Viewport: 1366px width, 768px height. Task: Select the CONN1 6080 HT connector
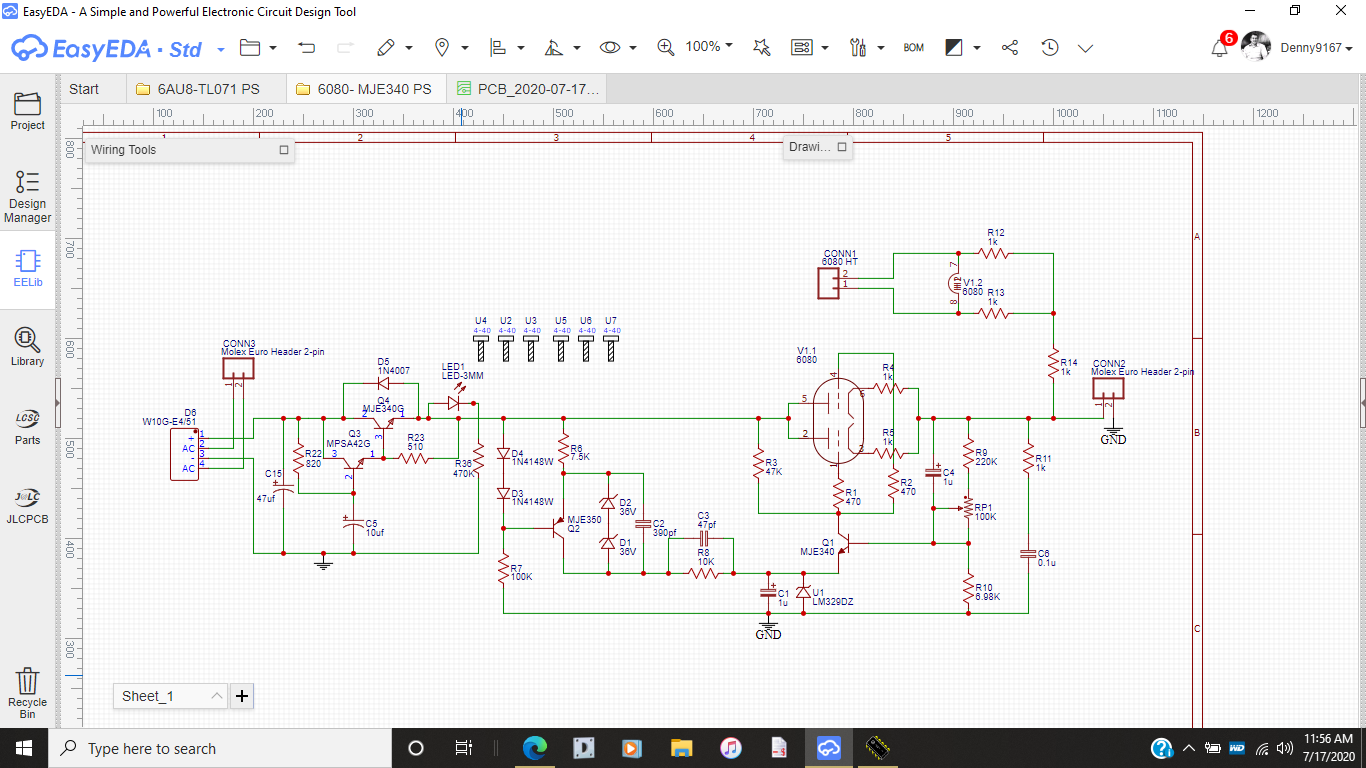coord(830,284)
